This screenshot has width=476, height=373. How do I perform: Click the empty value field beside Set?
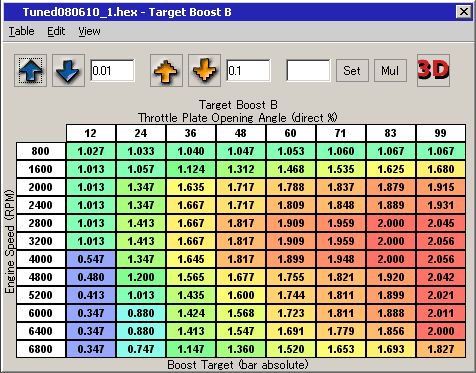308,71
